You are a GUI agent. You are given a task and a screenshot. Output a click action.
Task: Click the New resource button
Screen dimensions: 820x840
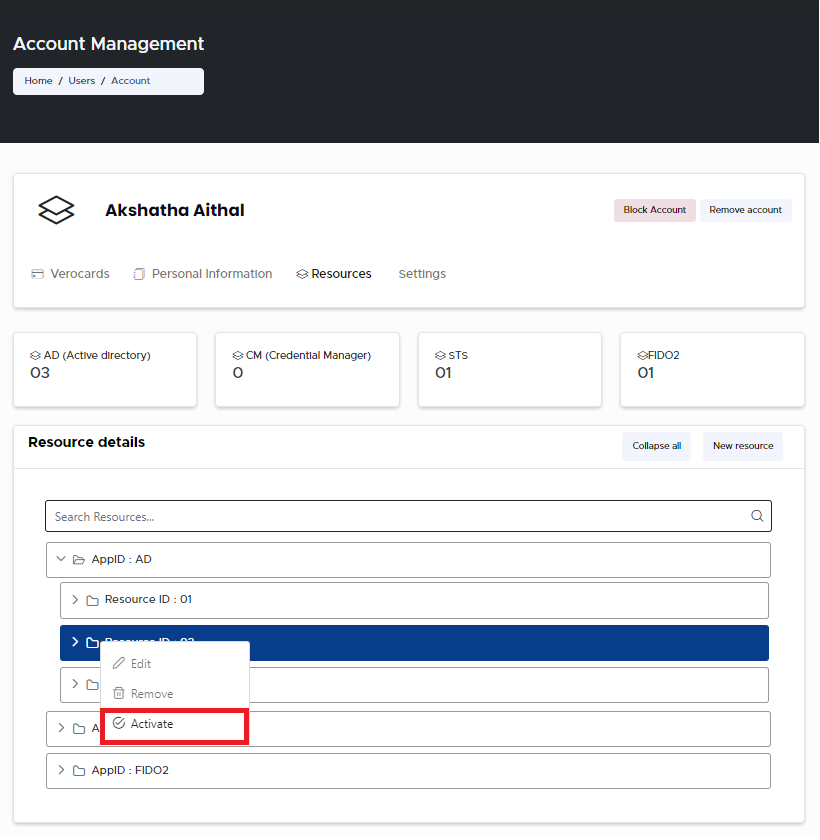pos(742,446)
